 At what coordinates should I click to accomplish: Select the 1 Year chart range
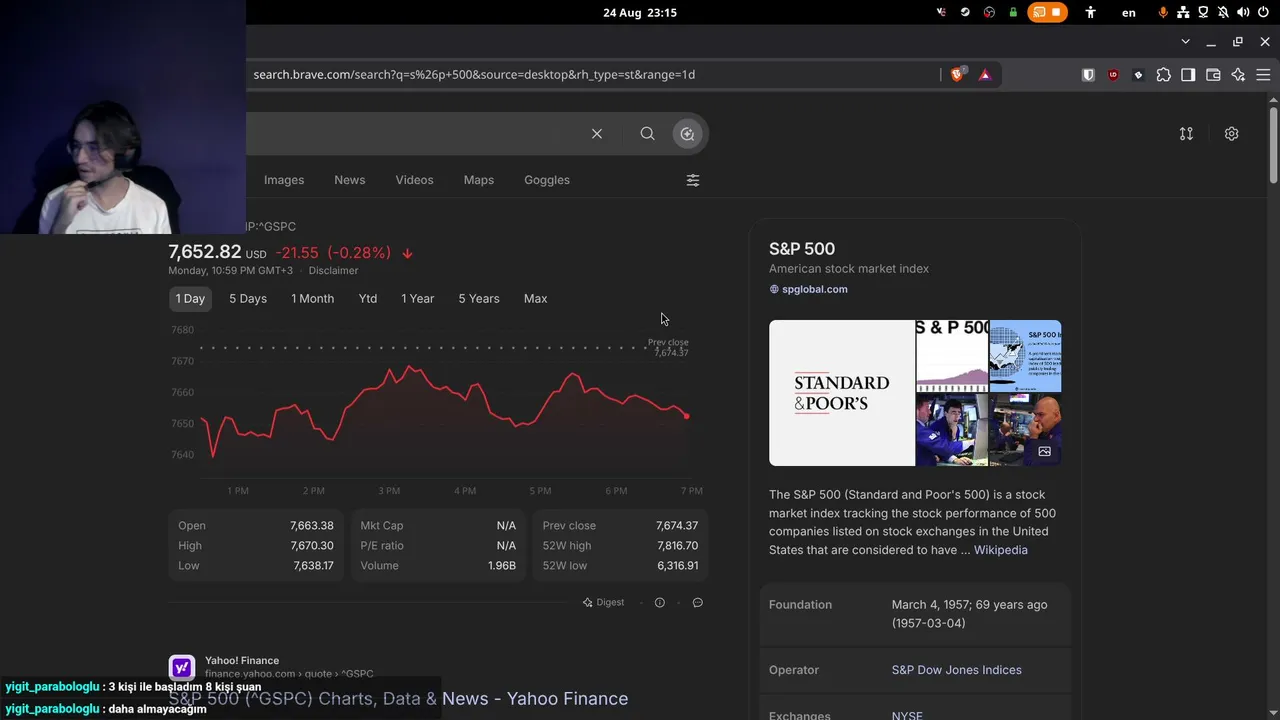418,299
